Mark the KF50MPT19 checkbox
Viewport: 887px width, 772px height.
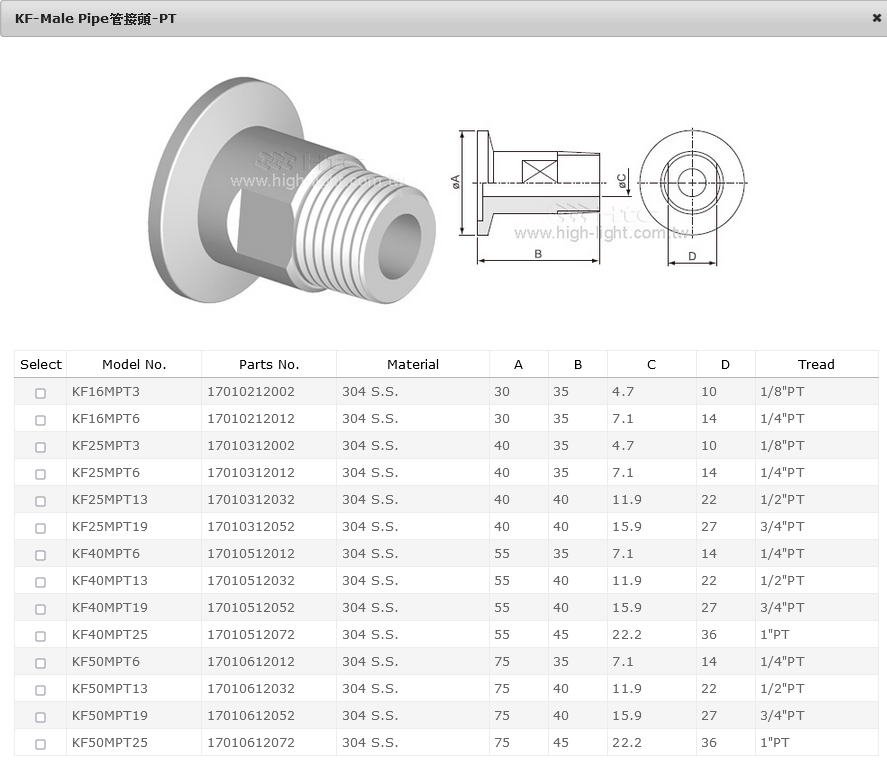41,717
